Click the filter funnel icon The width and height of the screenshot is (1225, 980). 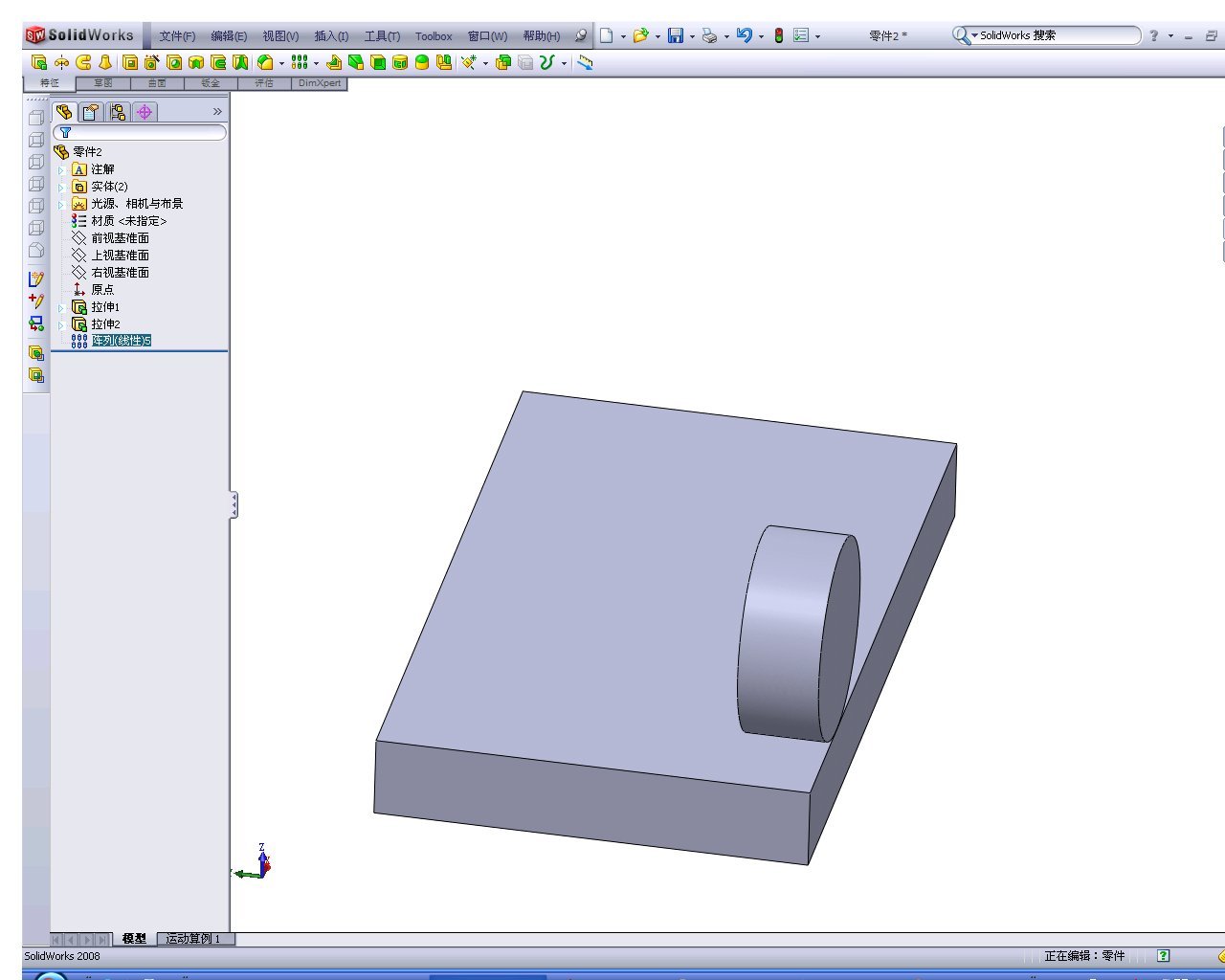click(x=65, y=132)
